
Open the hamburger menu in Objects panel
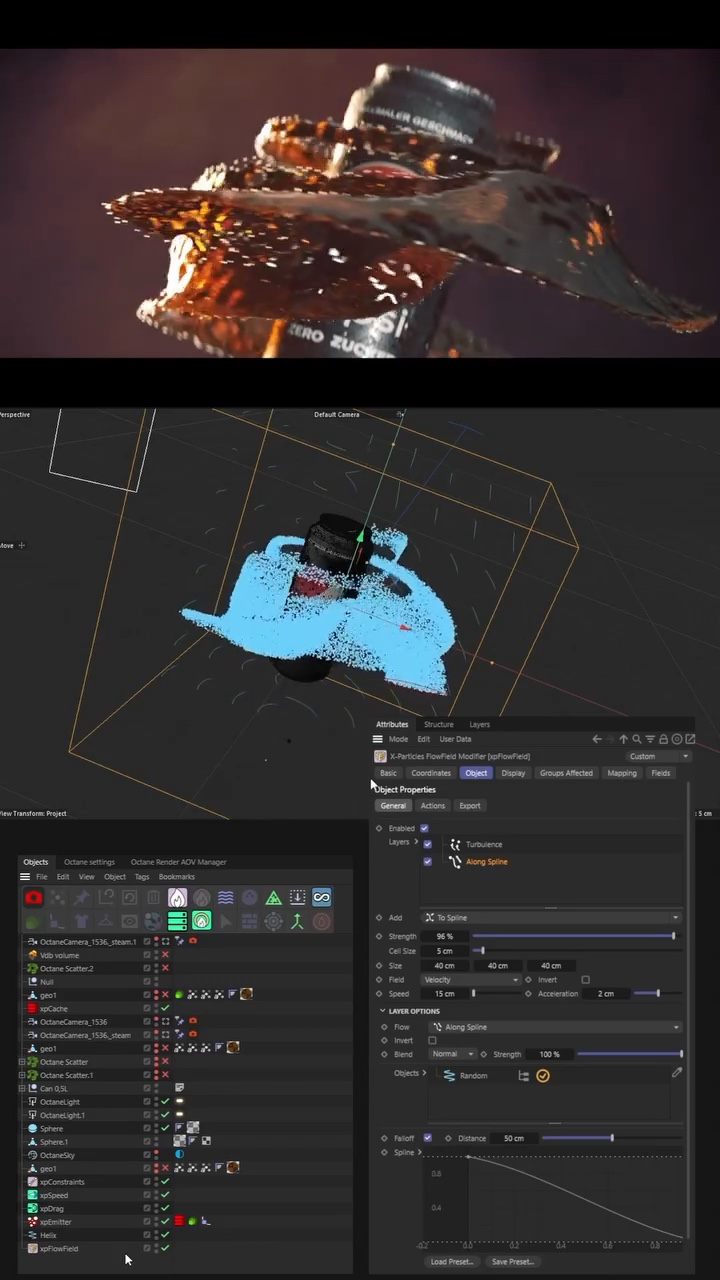(25, 877)
